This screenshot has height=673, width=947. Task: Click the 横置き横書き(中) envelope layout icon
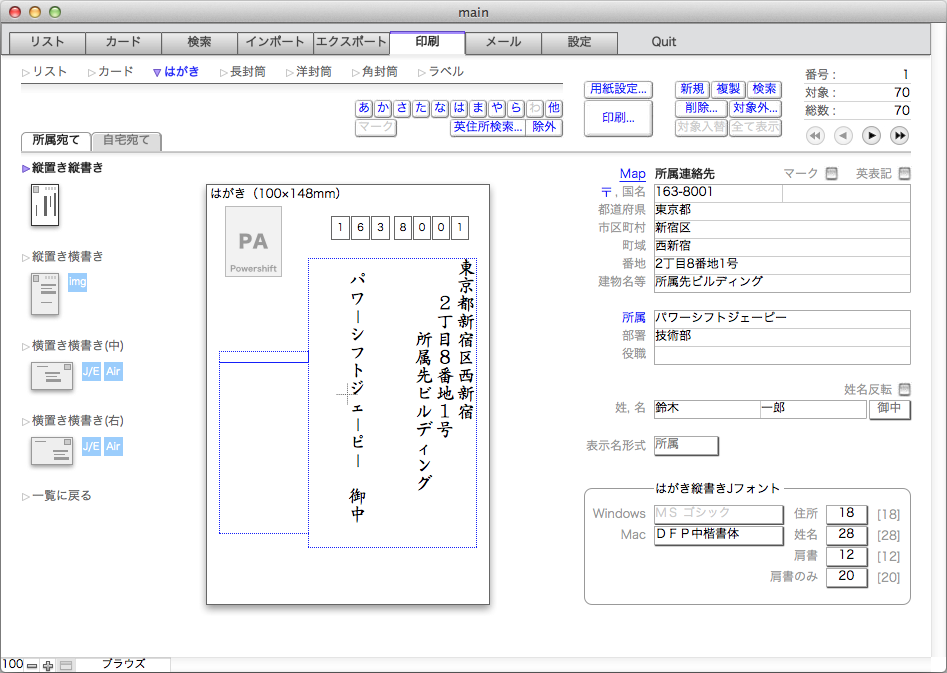(51, 376)
